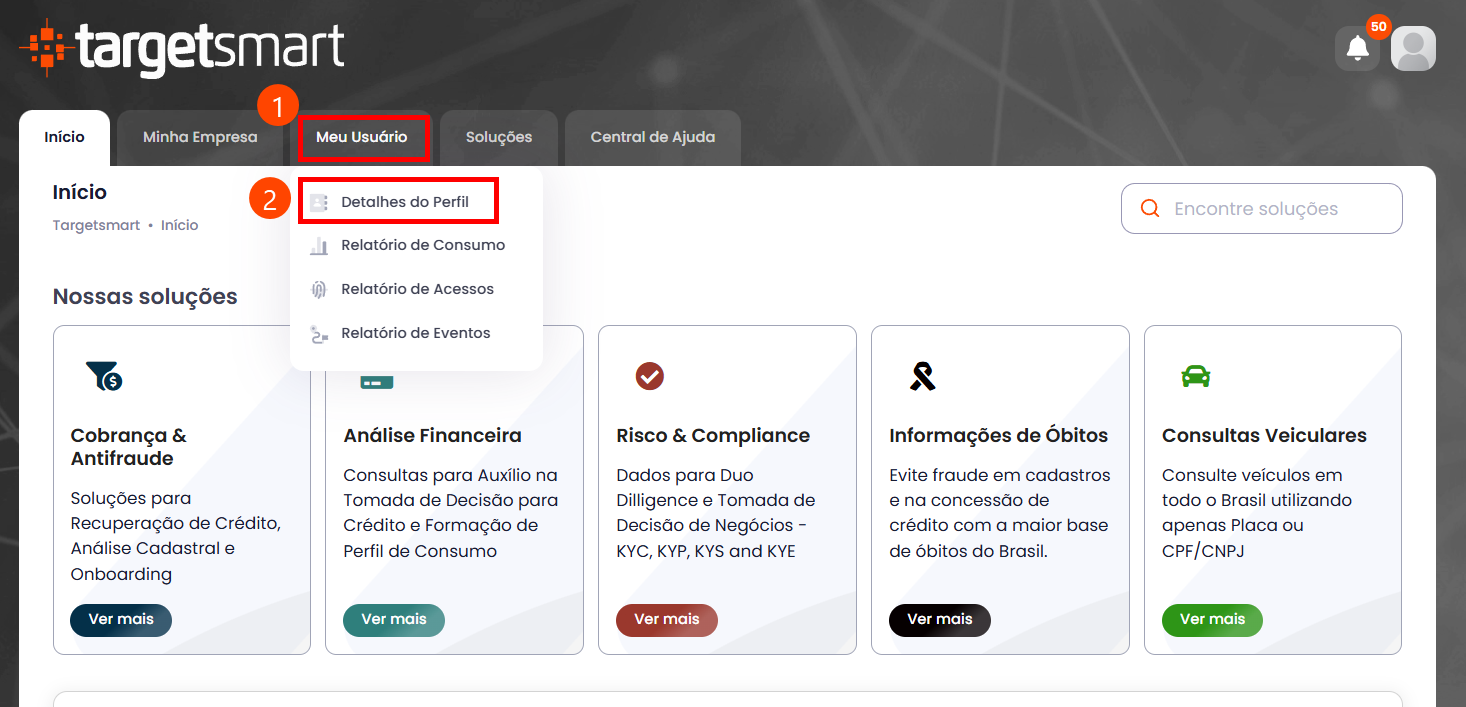Screen dimensions: 1466x707
Task: Open Relatório de Consumo from menu
Action: tap(422, 245)
